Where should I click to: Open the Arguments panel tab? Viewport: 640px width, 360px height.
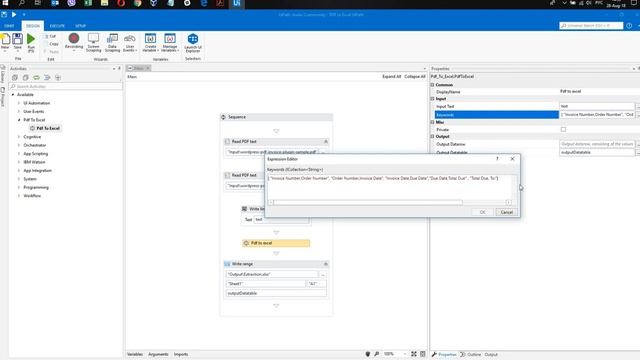pos(158,354)
